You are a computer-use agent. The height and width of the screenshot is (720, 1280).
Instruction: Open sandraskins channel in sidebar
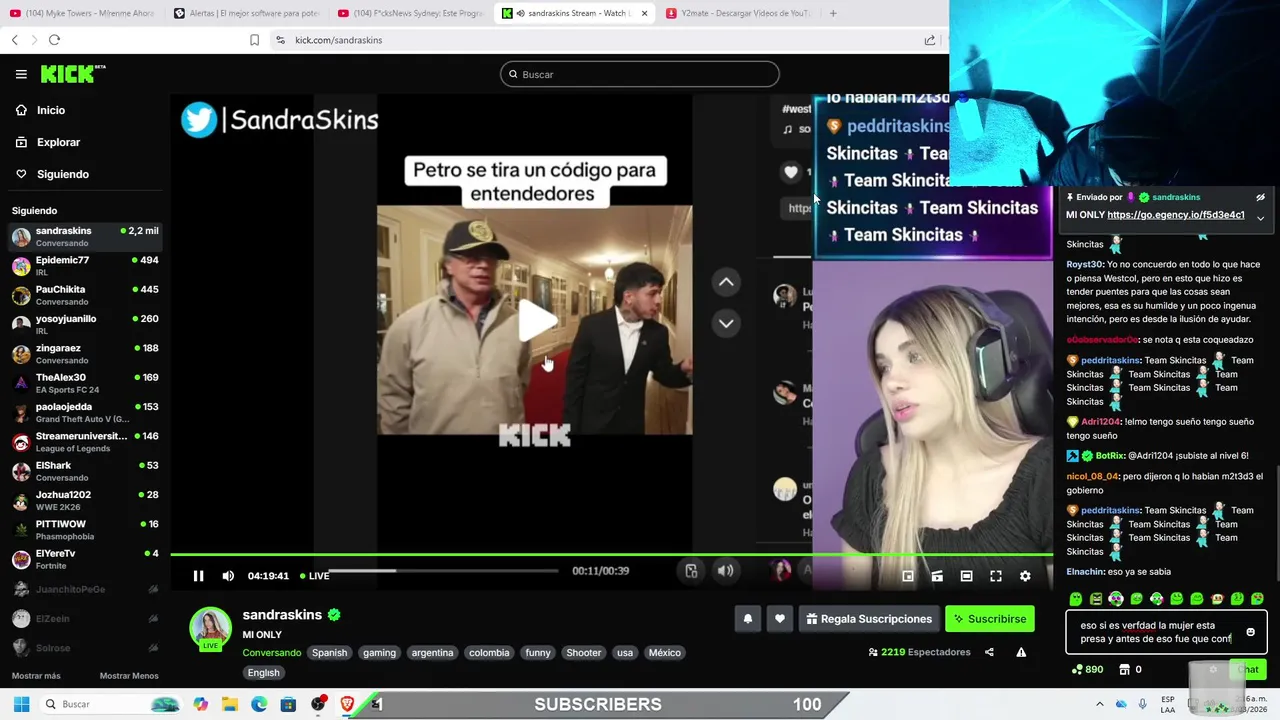coord(85,236)
